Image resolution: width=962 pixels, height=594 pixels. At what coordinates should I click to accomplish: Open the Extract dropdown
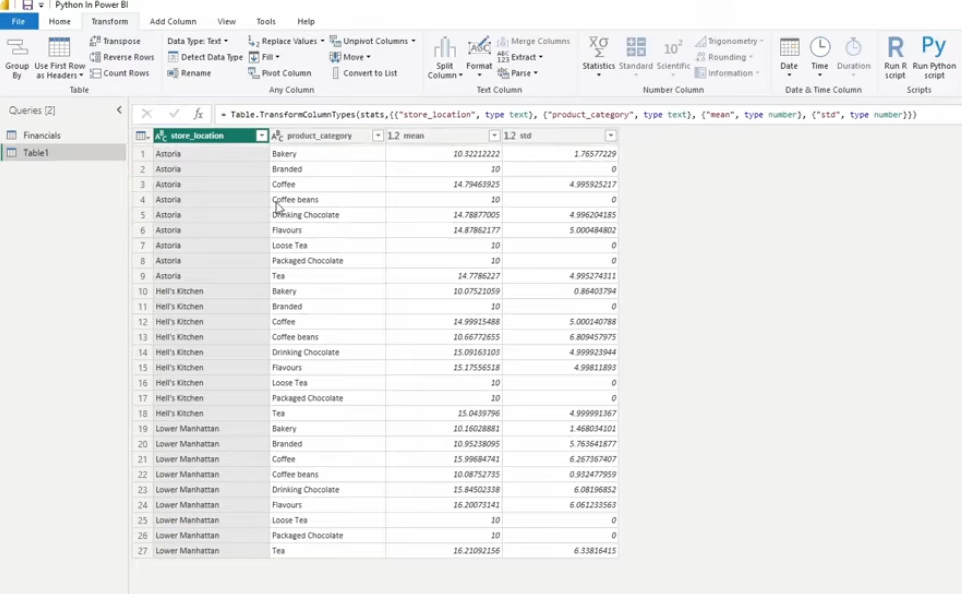[x=520, y=57]
